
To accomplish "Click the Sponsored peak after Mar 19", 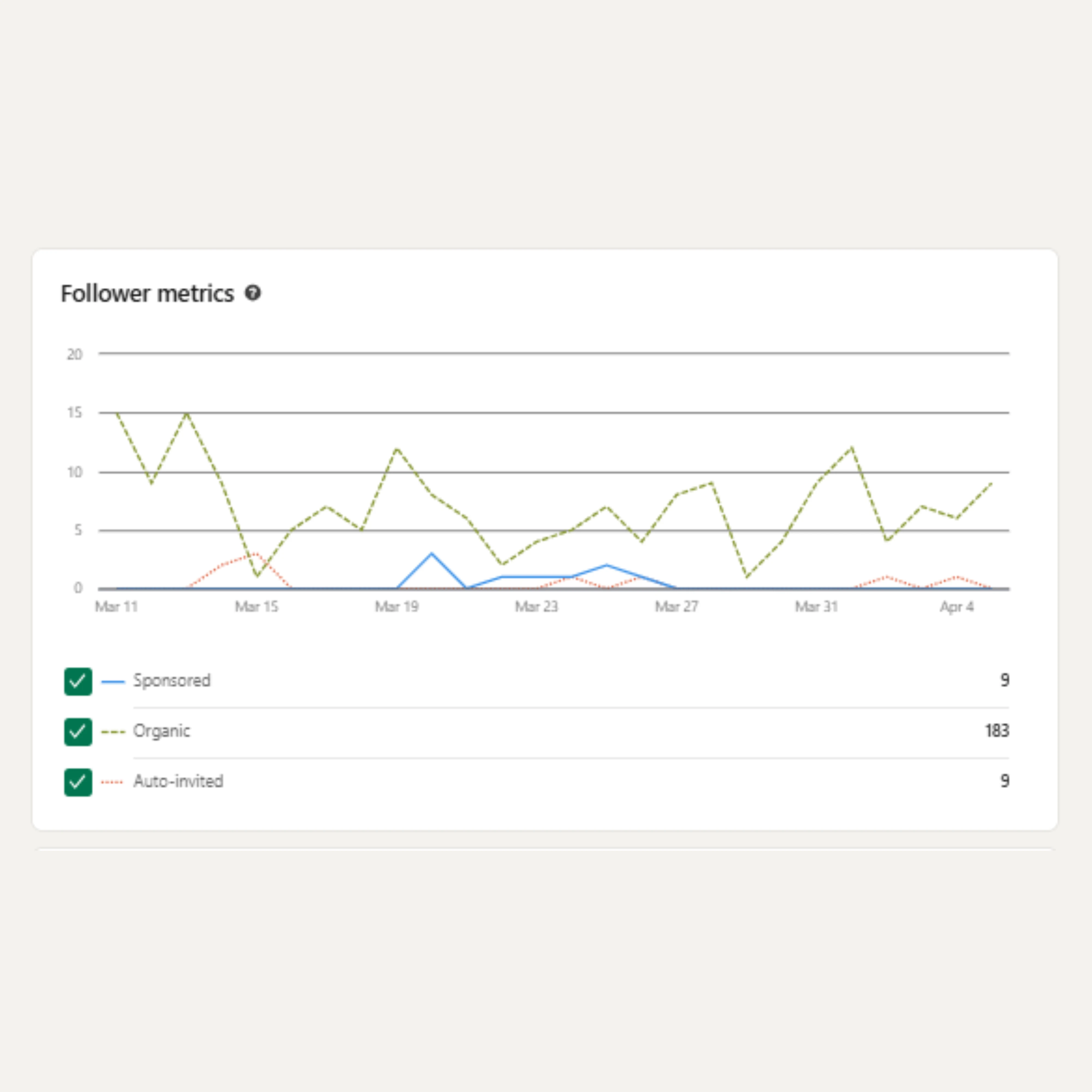I will tap(432, 553).
